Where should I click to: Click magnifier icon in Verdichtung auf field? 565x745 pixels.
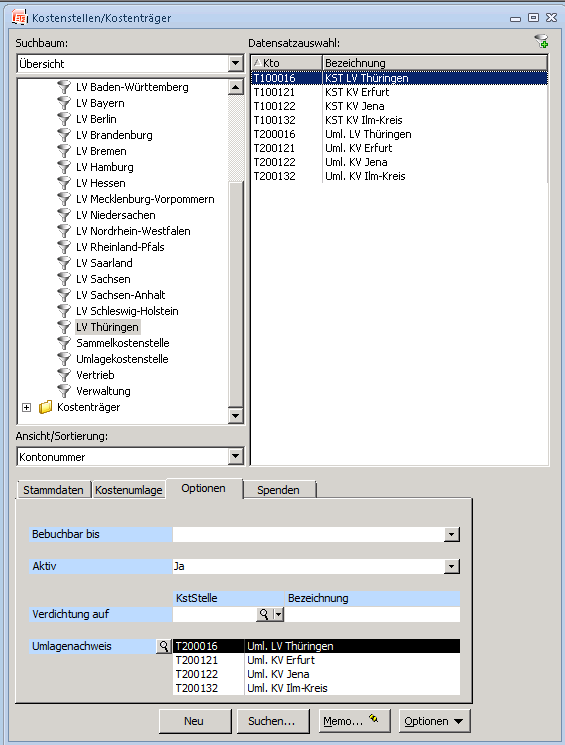pos(264,614)
